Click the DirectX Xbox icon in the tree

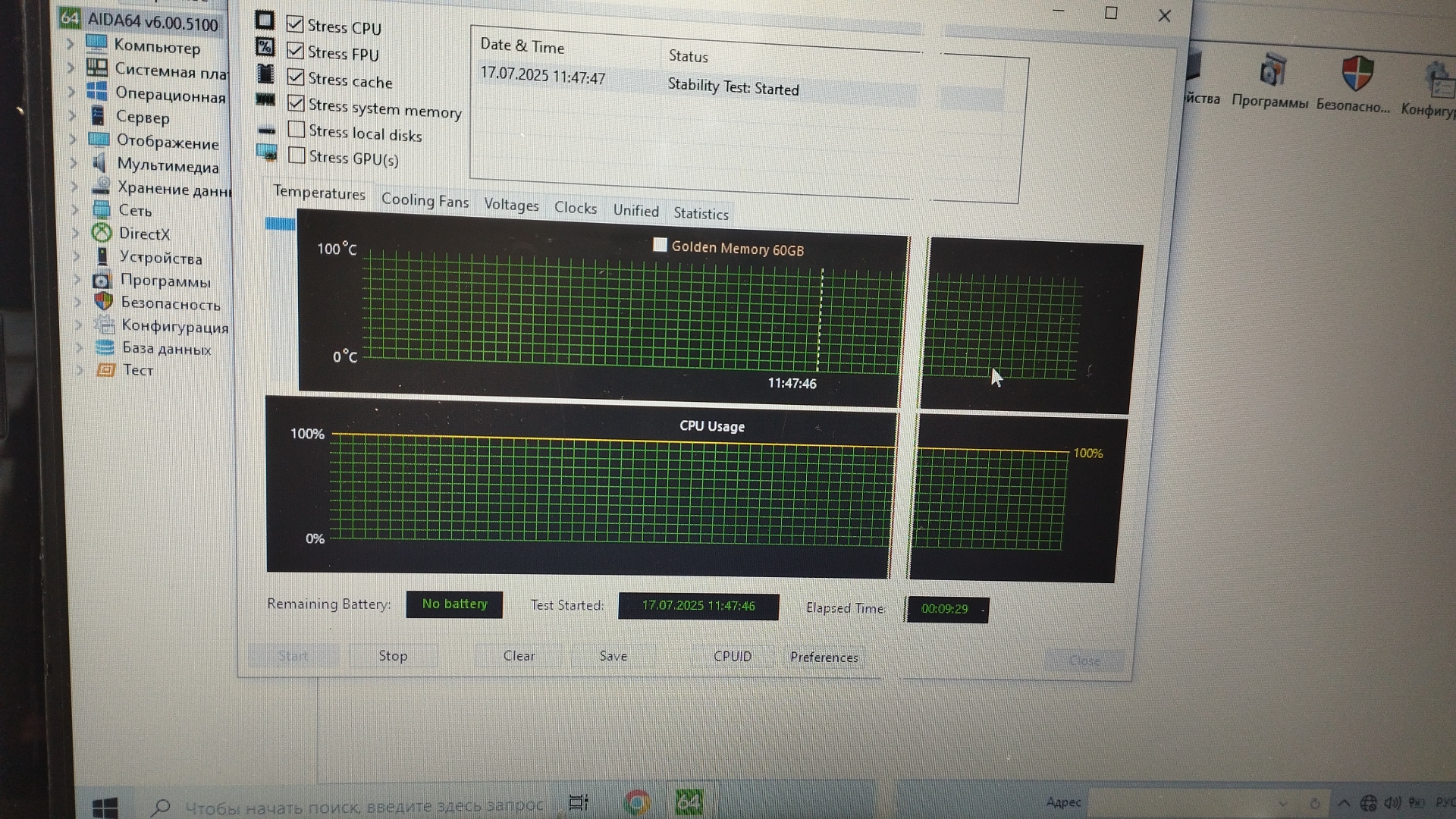(102, 233)
